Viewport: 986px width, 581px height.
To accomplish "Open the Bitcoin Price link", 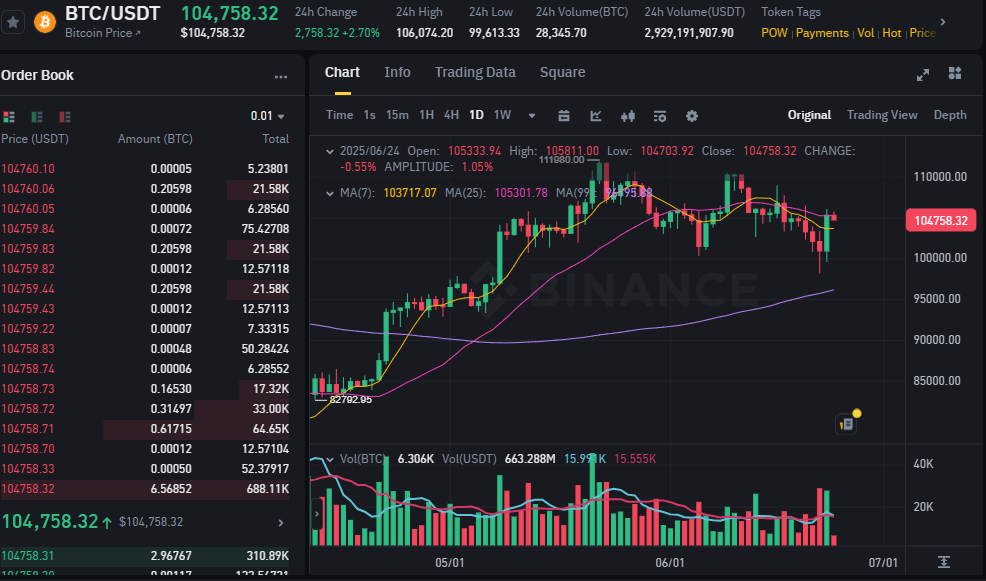I will [x=102, y=33].
